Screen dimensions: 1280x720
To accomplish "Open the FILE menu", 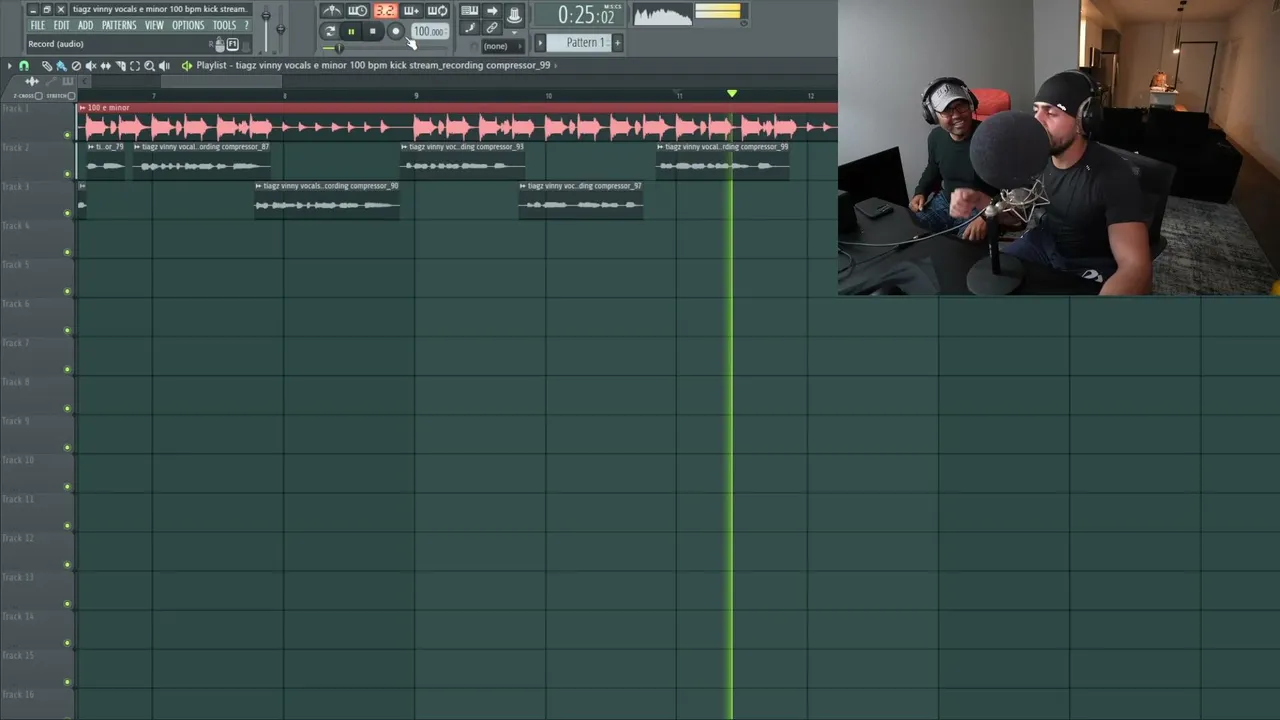I will [x=38, y=25].
